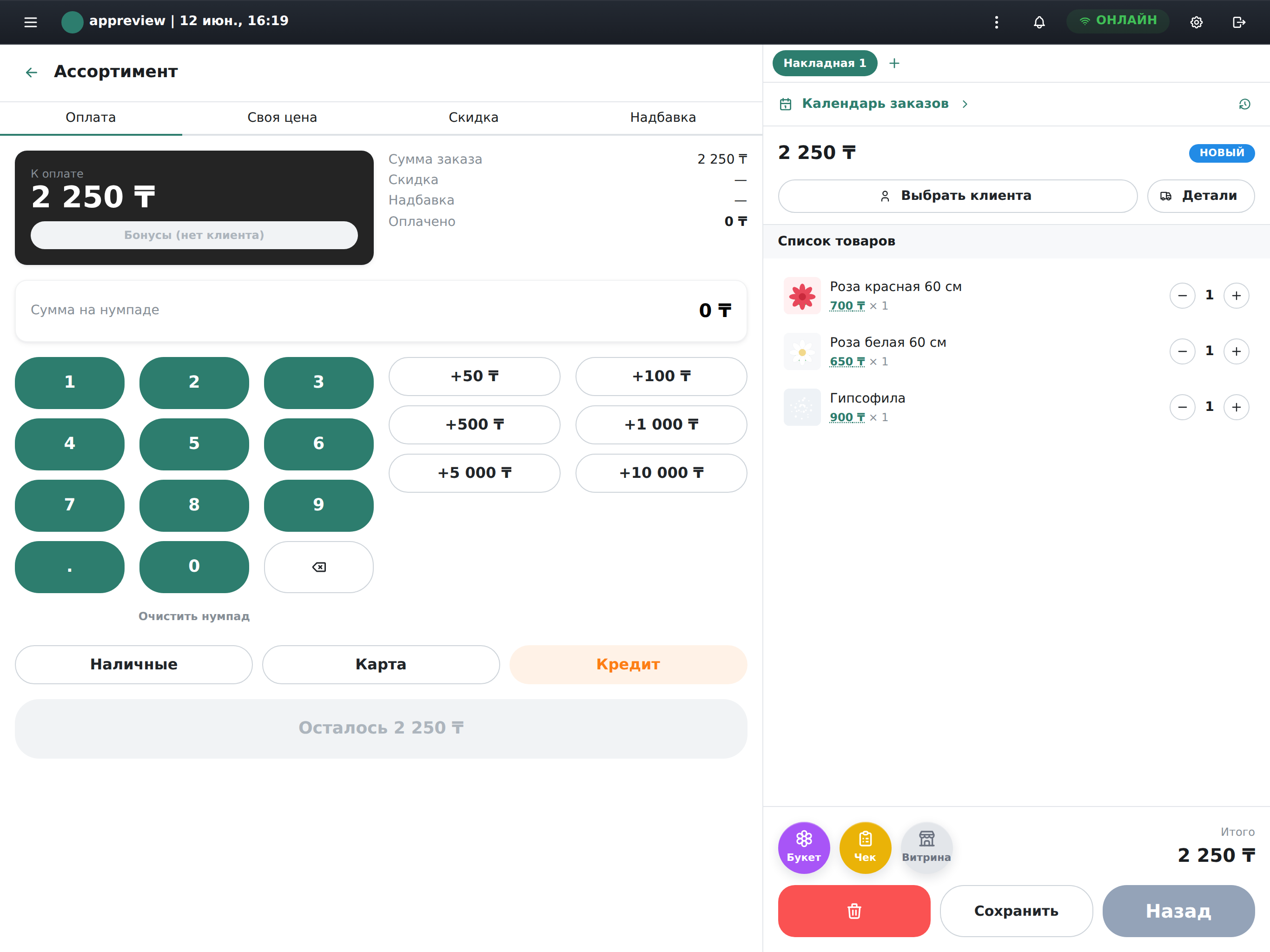
Task: Decrease quantity of Роза белая 60 см
Action: pos(1182,351)
